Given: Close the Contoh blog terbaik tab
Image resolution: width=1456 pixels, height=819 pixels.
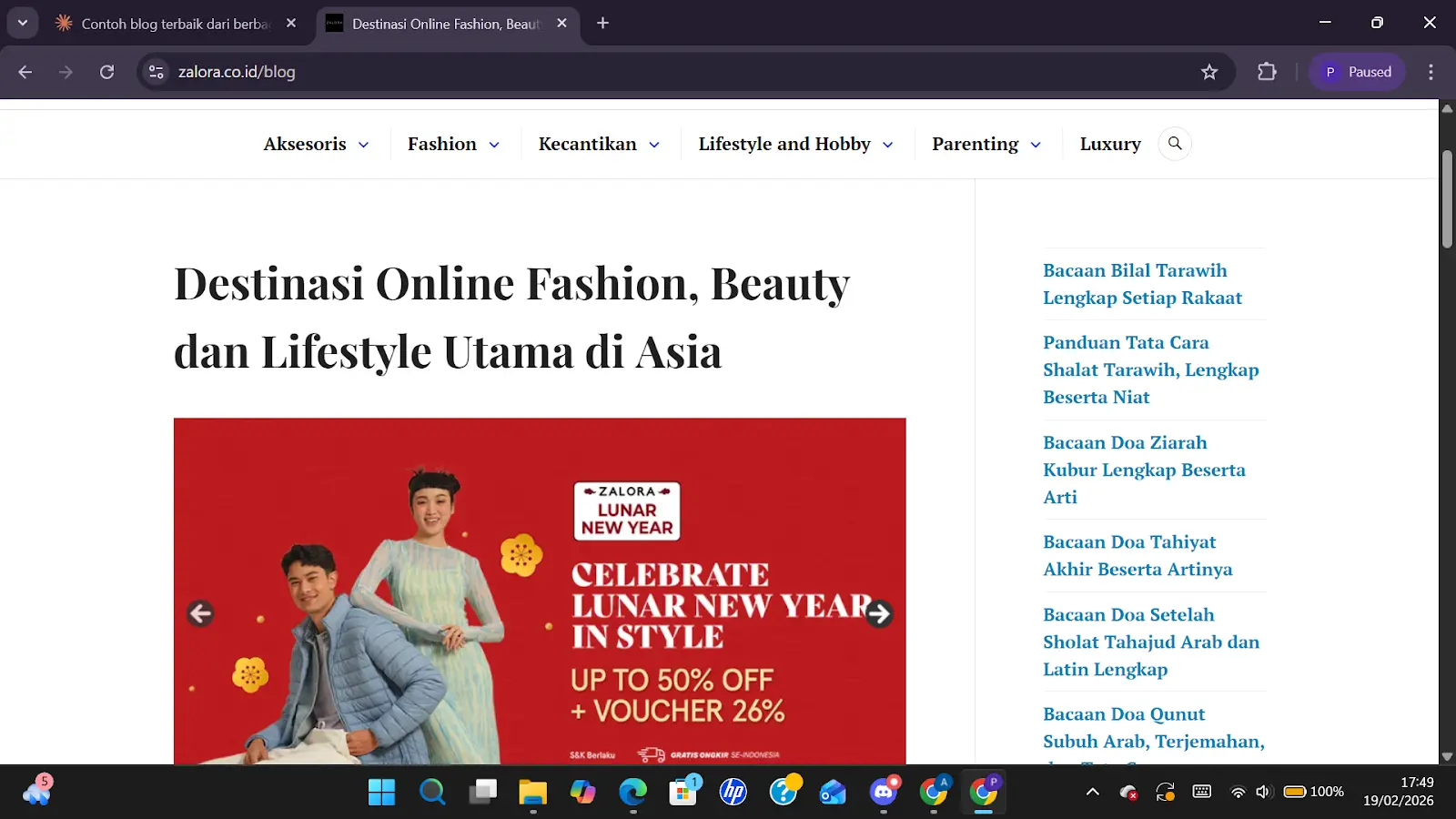Looking at the screenshot, I should click(x=291, y=24).
